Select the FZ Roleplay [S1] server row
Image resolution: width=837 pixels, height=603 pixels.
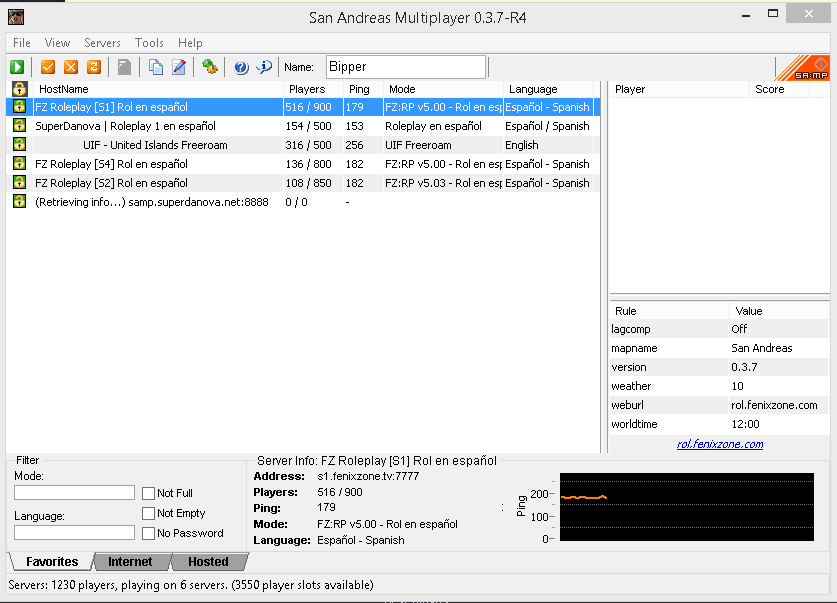(303, 107)
